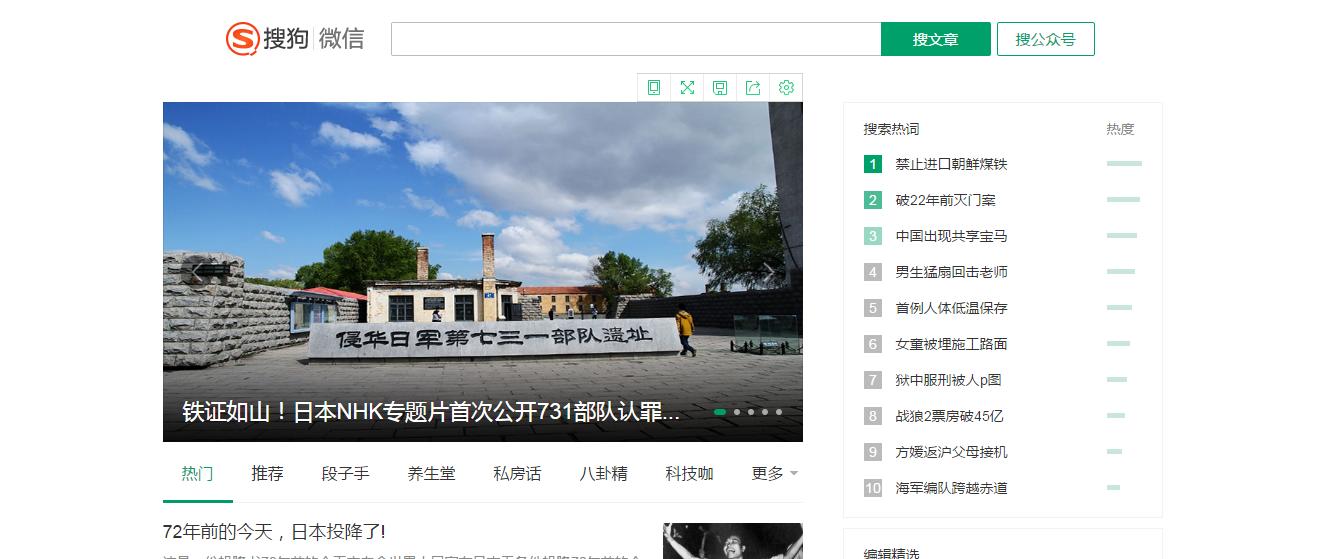Click the share arrow icon

click(x=753, y=88)
